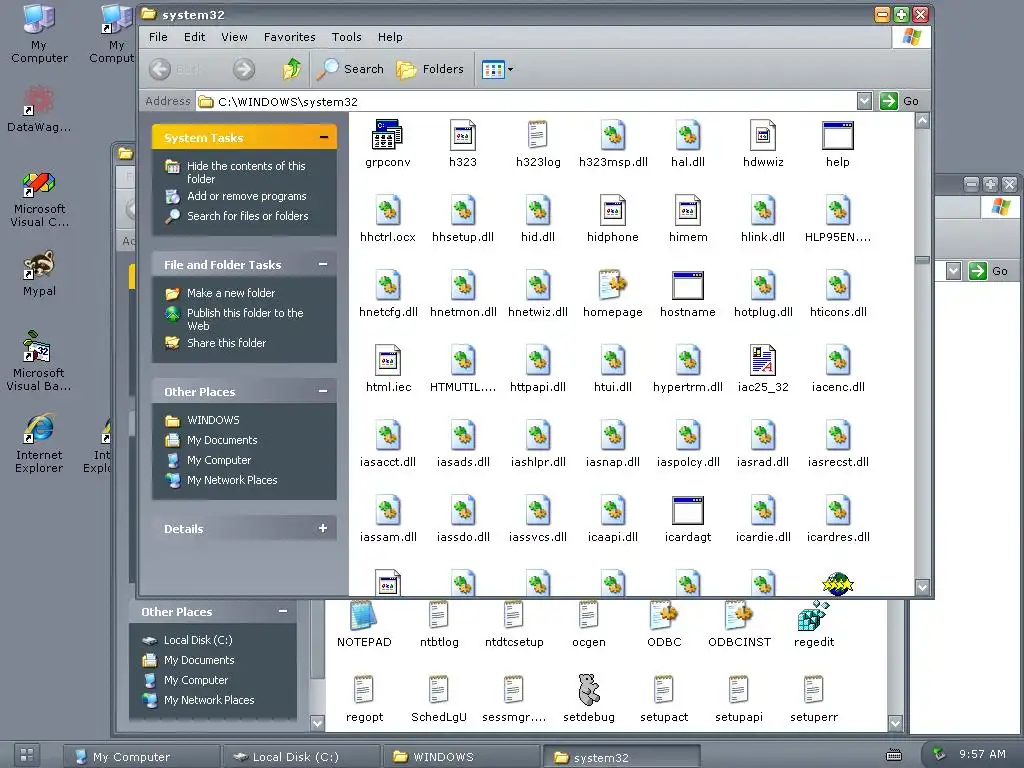Collapse the File and Folder Tasks panel
The width and height of the screenshot is (1024, 768).
(x=323, y=264)
